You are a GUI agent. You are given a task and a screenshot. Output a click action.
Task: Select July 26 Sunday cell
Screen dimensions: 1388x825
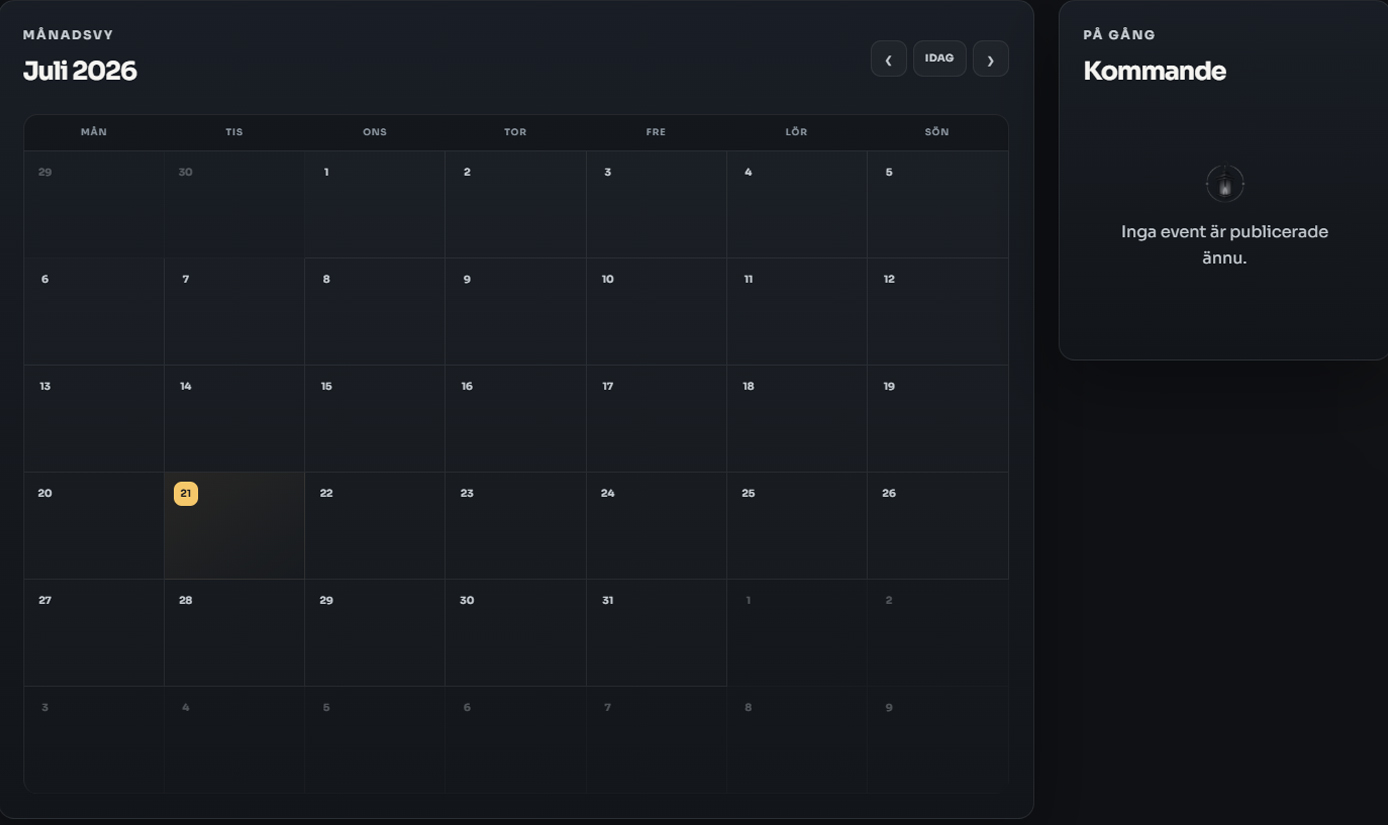[938, 525]
